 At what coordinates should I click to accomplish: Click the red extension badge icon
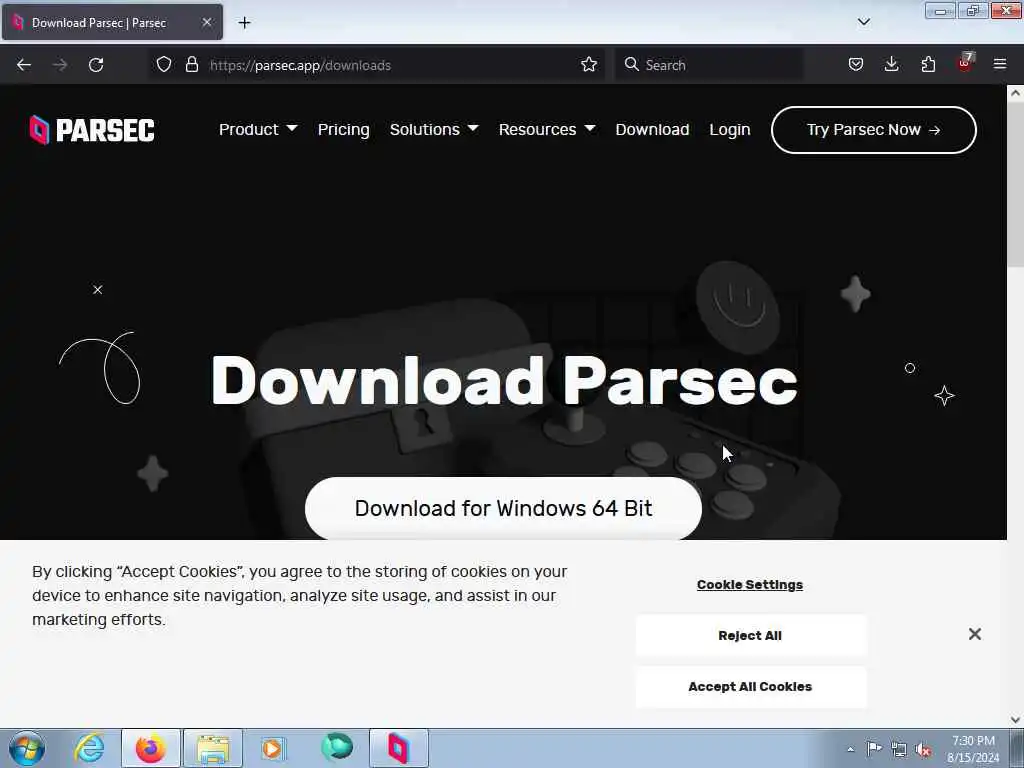pyautogui.click(x=965, y=63)
